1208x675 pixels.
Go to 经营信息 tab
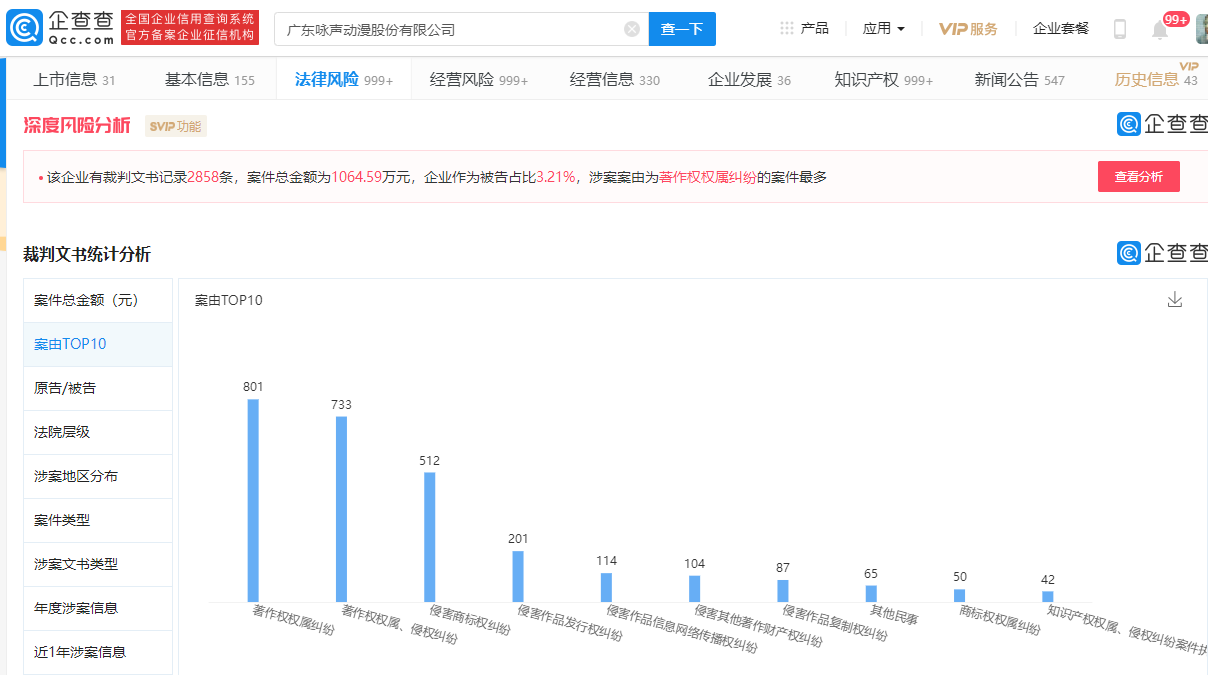click(615, 80)
